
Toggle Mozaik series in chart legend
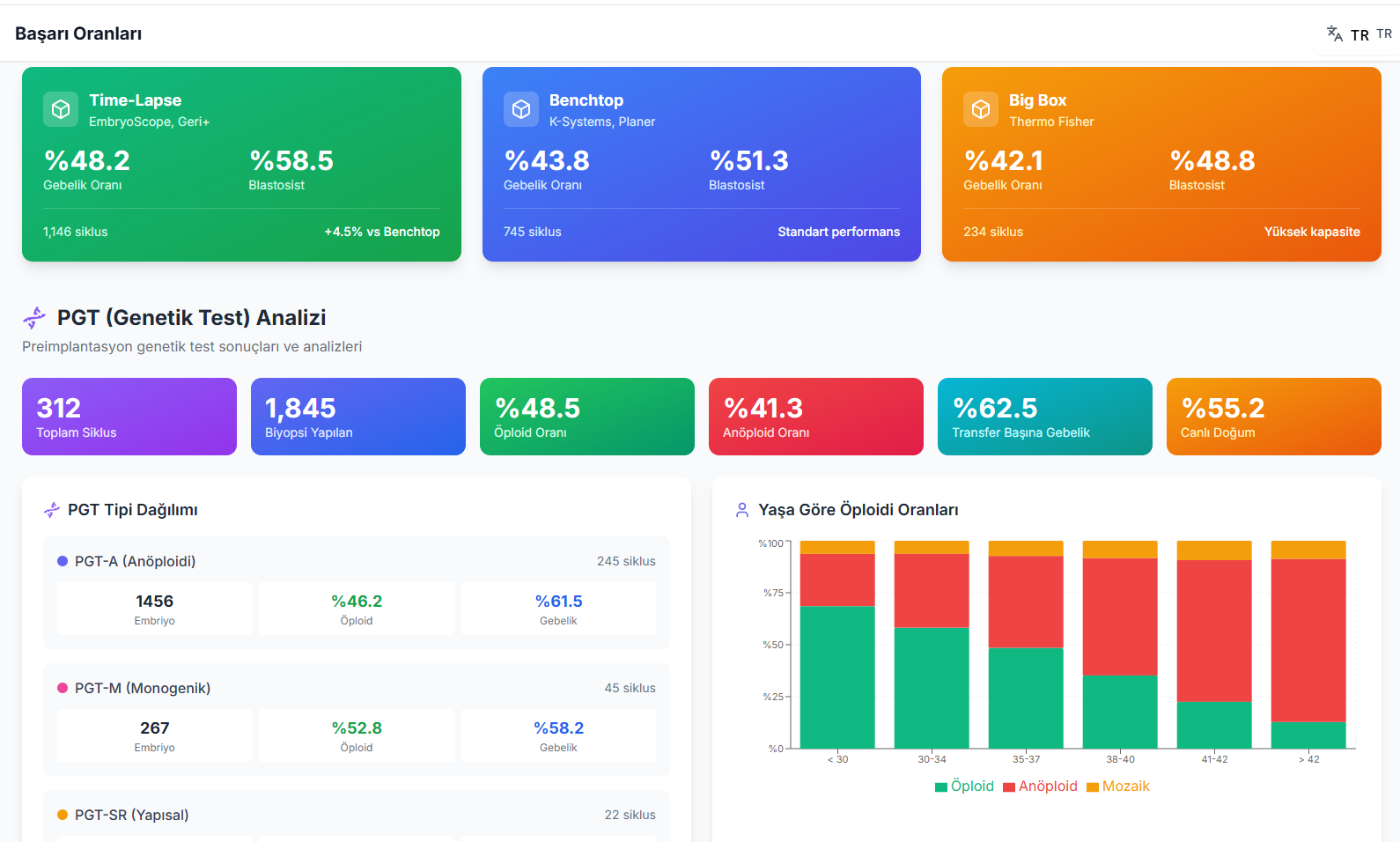click(x=1118, y=787)
